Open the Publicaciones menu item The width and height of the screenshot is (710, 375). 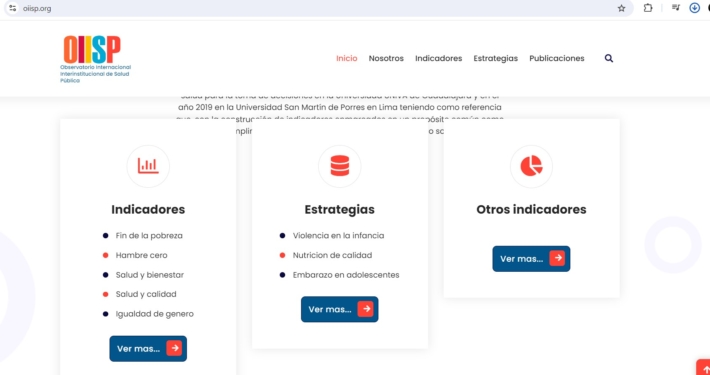click(556, 58)
